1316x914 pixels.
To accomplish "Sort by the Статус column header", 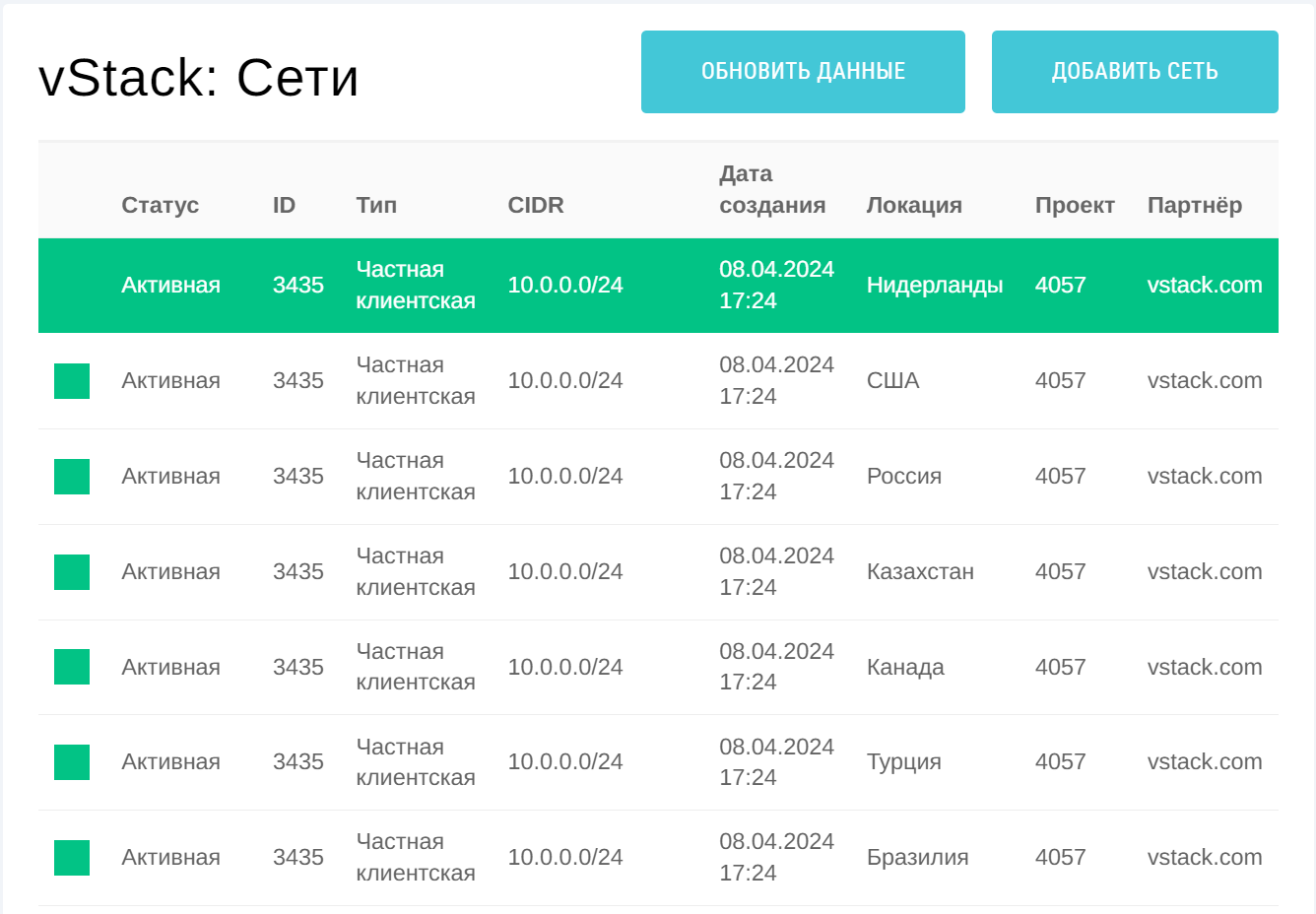I will pos(161,205).
